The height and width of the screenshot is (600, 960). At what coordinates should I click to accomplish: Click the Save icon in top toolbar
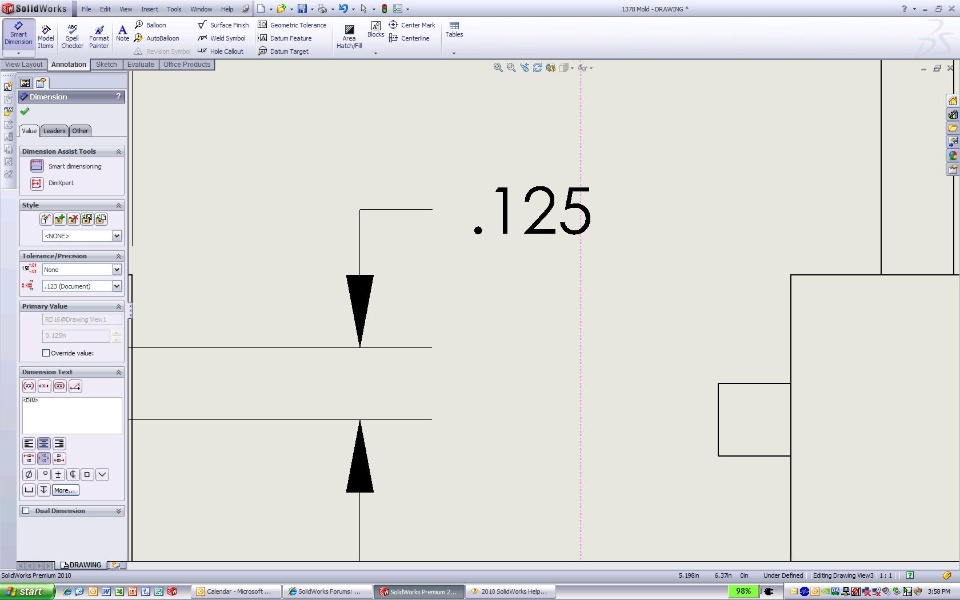[302, 9]
